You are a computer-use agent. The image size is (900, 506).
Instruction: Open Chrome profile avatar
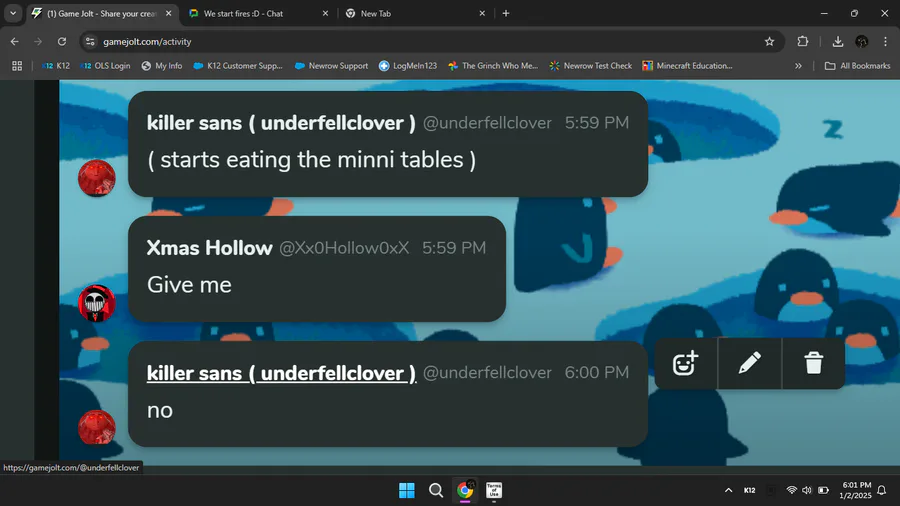[862, 41]
